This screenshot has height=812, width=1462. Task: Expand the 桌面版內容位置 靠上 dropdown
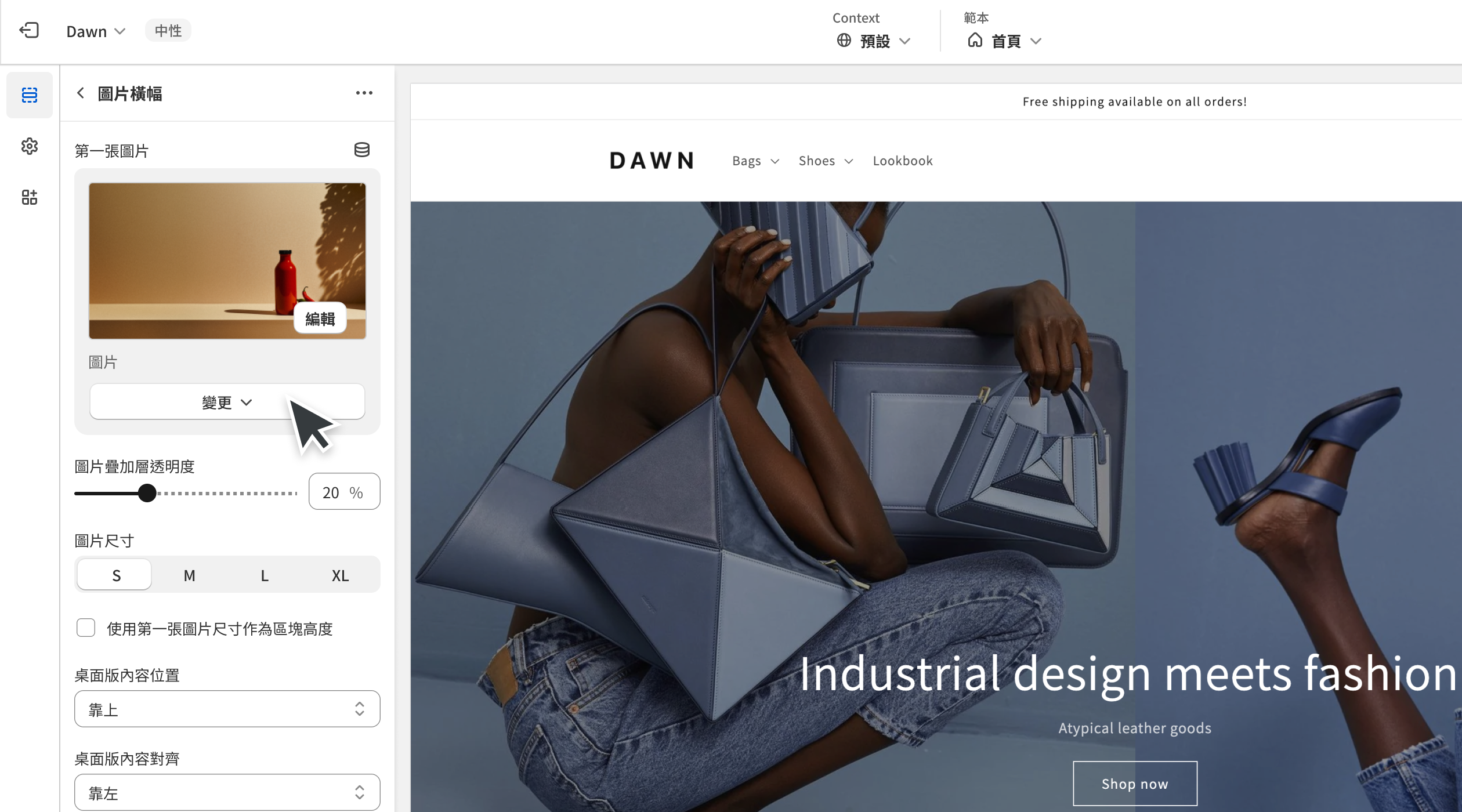(x=226, y=710)
